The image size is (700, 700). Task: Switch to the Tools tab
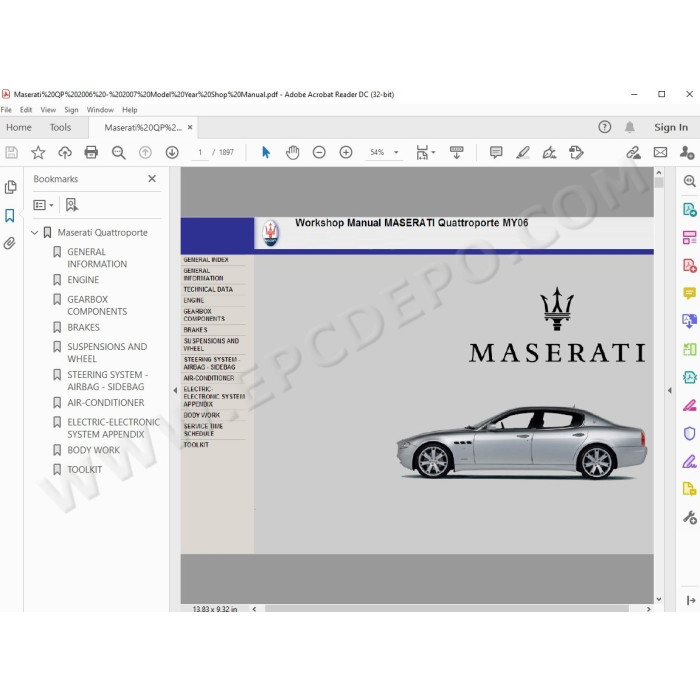point(60,128)
